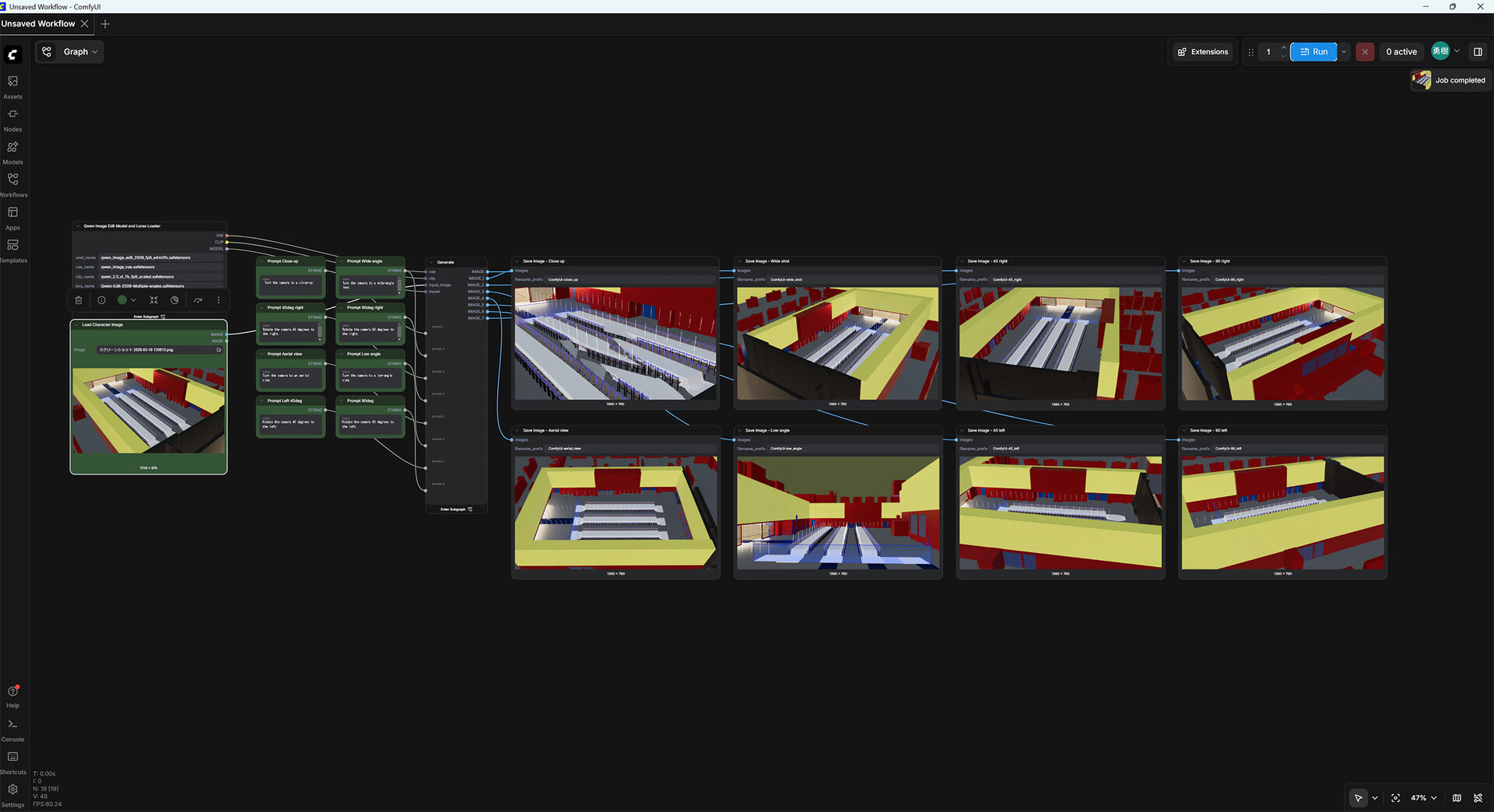
Task: Open the Models sidebar panel
Action: tap(12, 151)
